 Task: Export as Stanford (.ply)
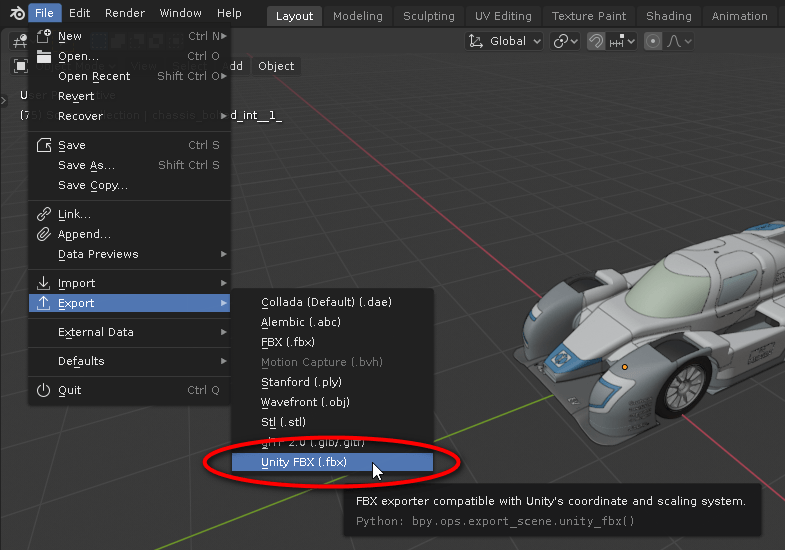(x=332, y=382)
